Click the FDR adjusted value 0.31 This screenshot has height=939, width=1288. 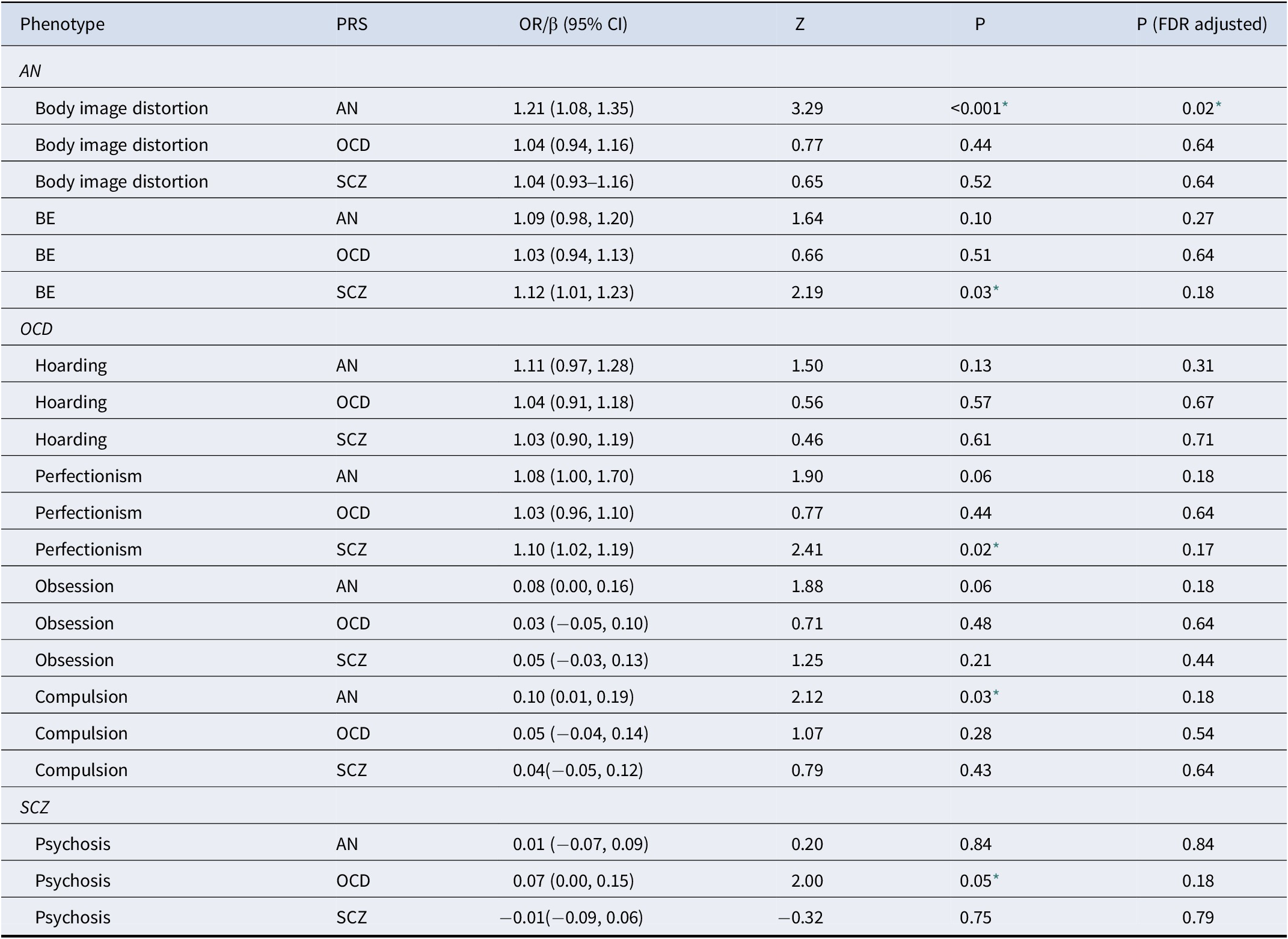tap(1198, 366)
